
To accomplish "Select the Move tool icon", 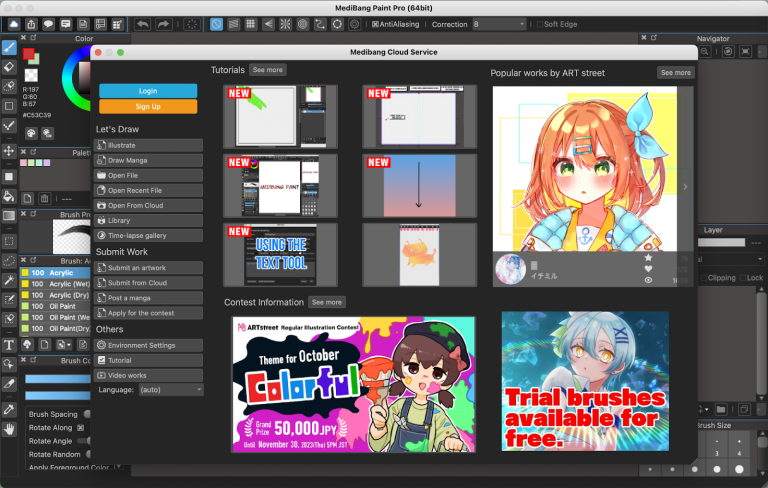I will [9, 151].
